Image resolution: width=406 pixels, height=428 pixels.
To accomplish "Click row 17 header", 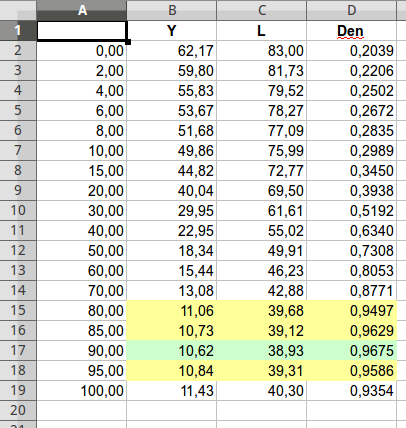I will (18, 350).
